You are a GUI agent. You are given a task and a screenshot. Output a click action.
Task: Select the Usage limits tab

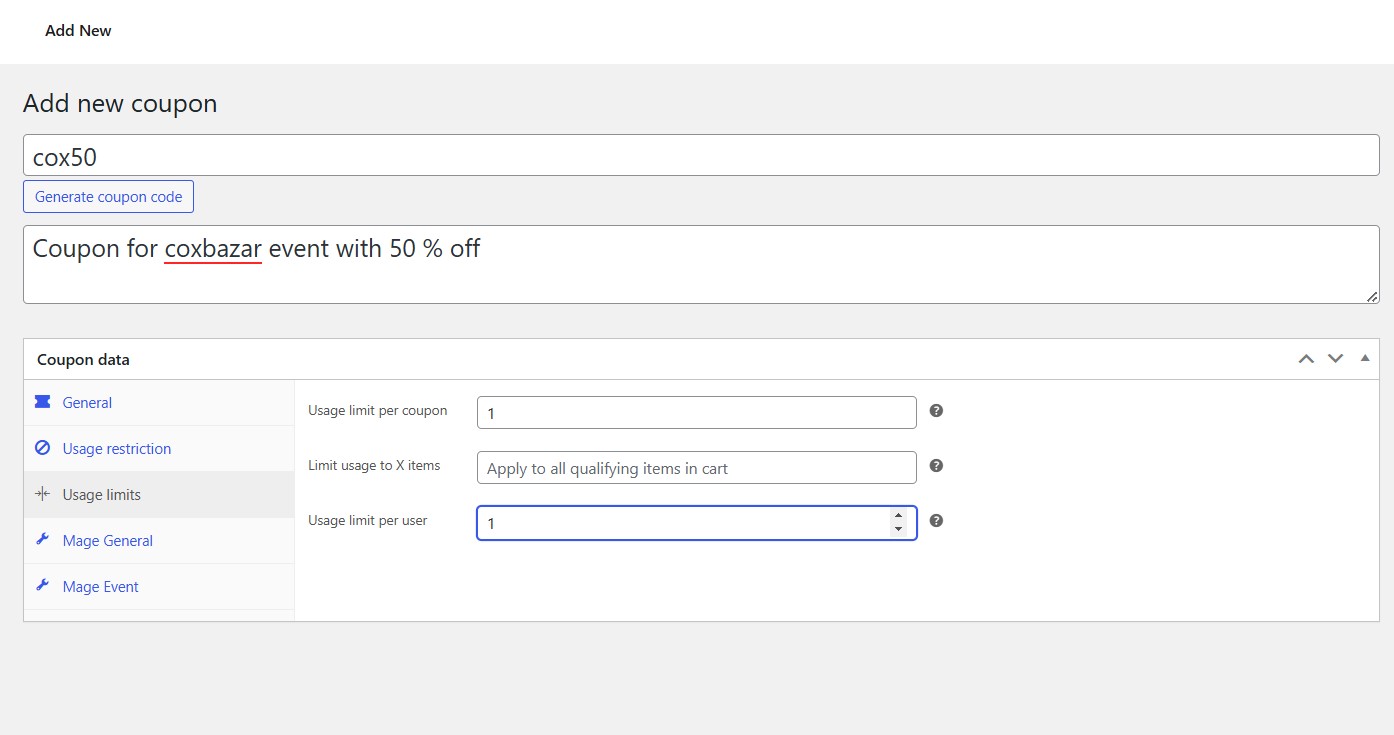click(159, 495)
